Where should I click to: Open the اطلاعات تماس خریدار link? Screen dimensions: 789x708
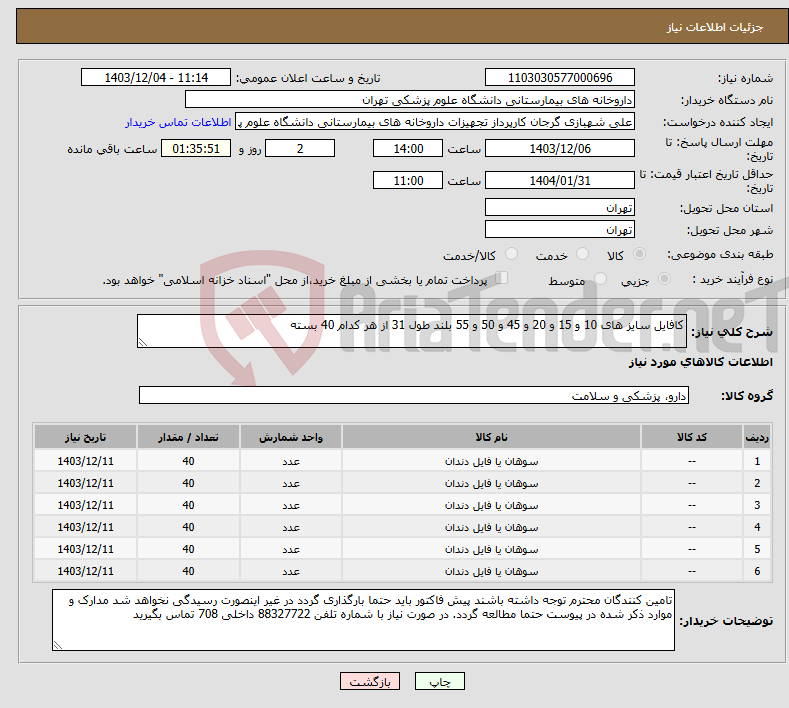[178, 122]
